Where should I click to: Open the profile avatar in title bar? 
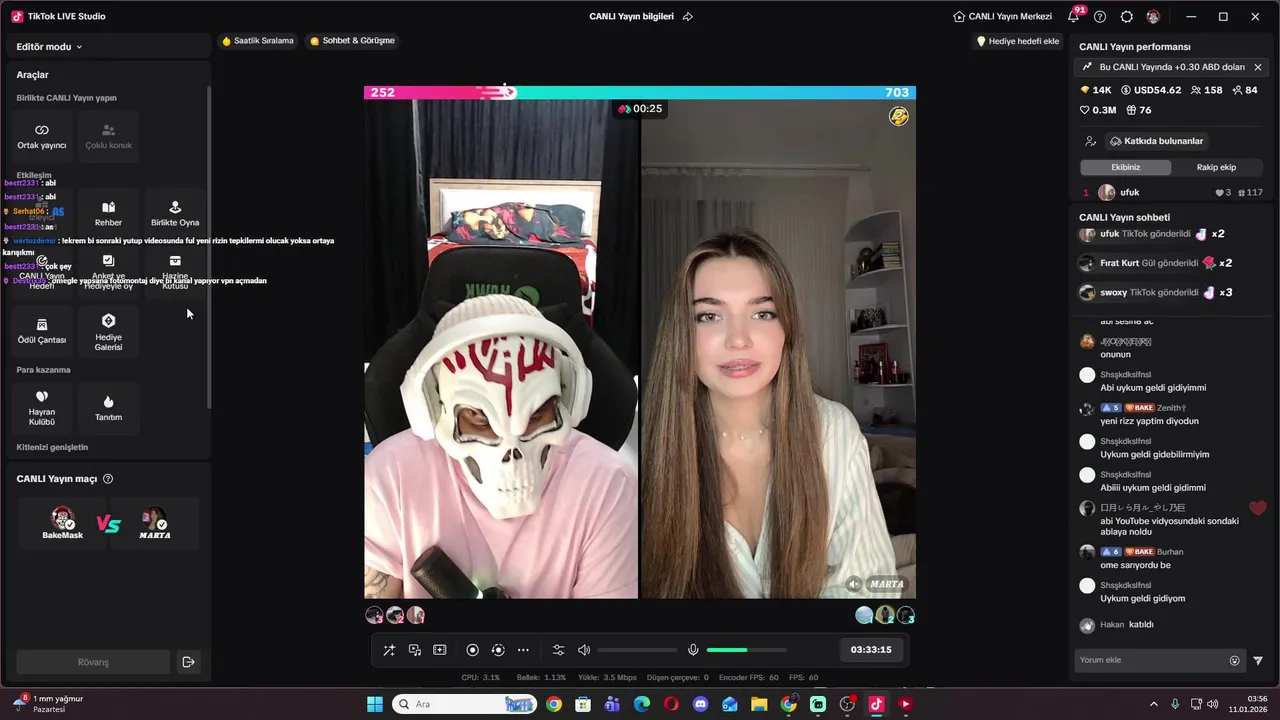coord(1154,17)
